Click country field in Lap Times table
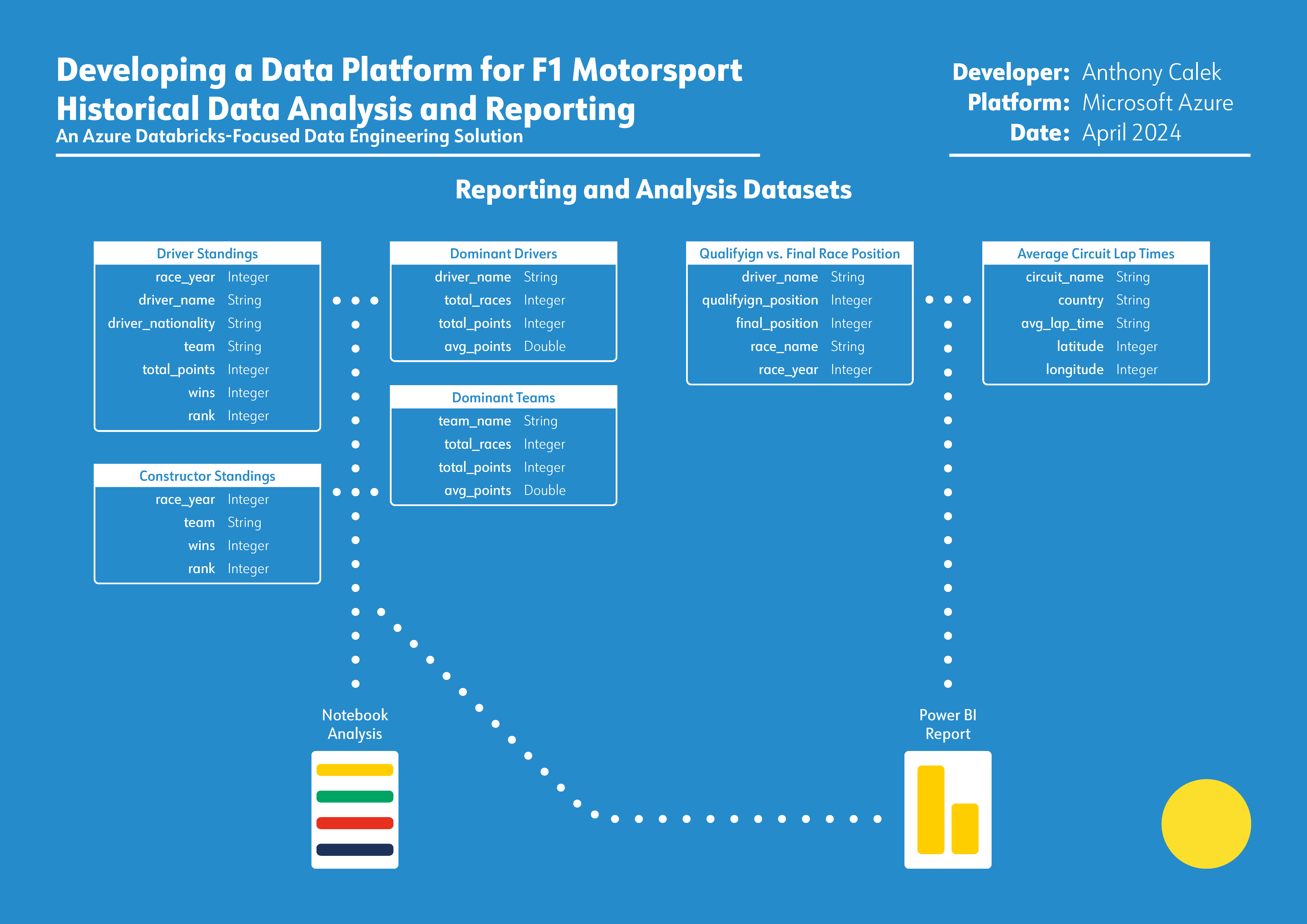 coord(1081,301)
